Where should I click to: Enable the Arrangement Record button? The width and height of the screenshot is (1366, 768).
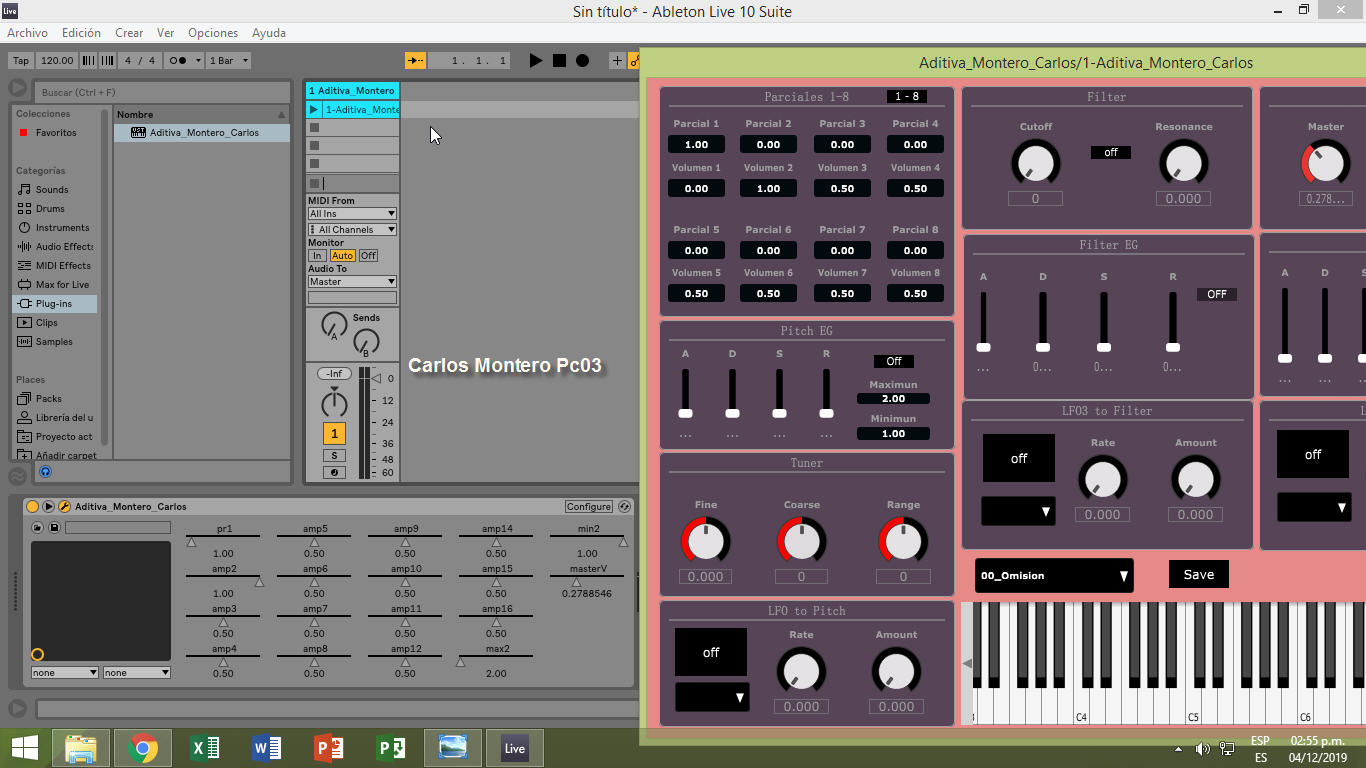pyautogui.click(x=582, y=61)
